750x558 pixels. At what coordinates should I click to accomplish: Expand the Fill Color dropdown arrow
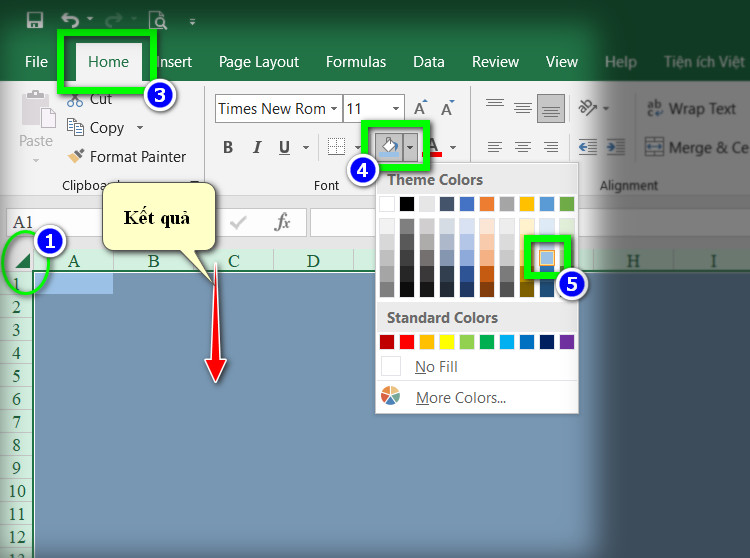click(410, 147)
